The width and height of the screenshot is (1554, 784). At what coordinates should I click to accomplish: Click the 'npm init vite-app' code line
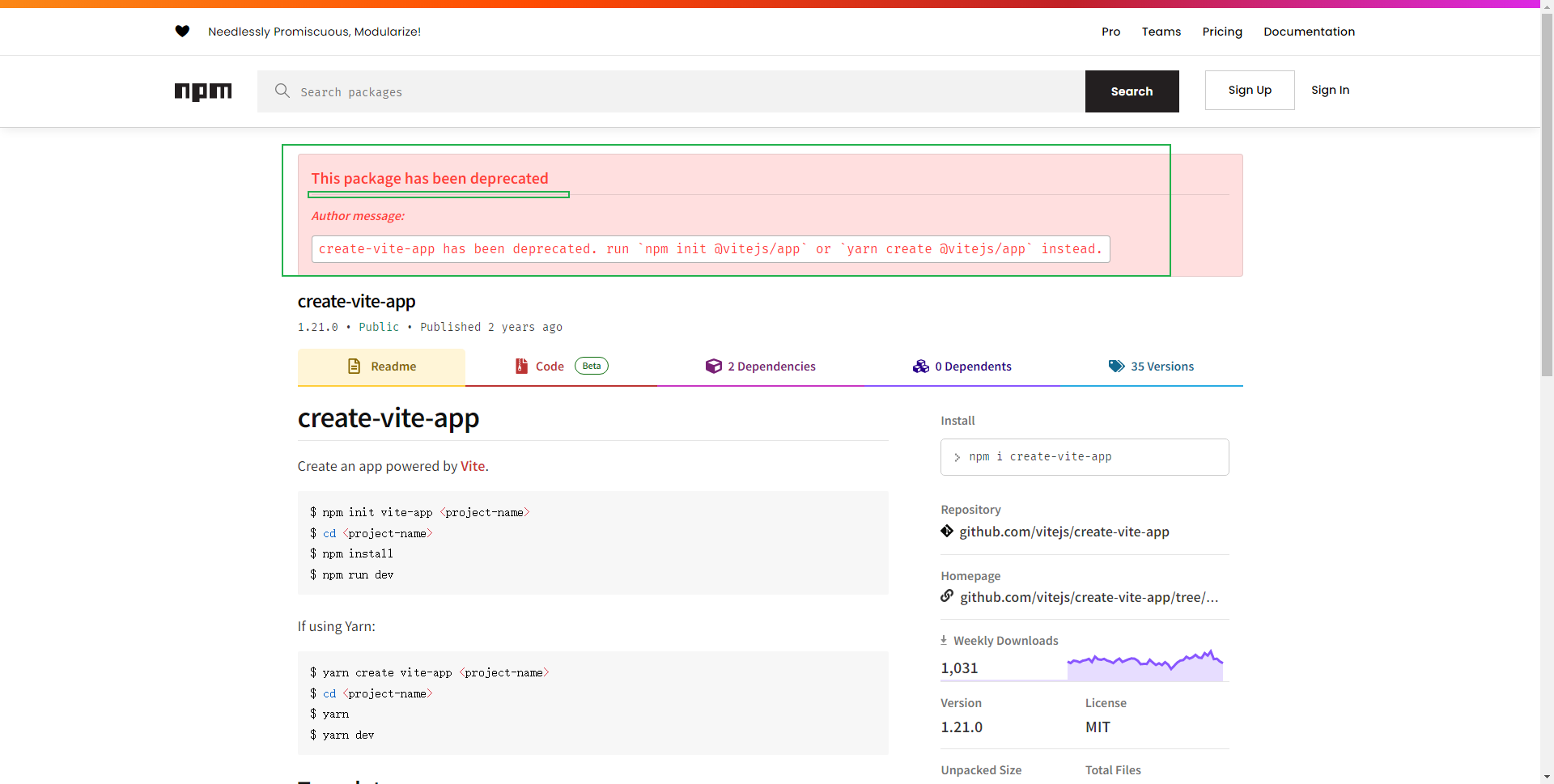(x=419, y=512)
